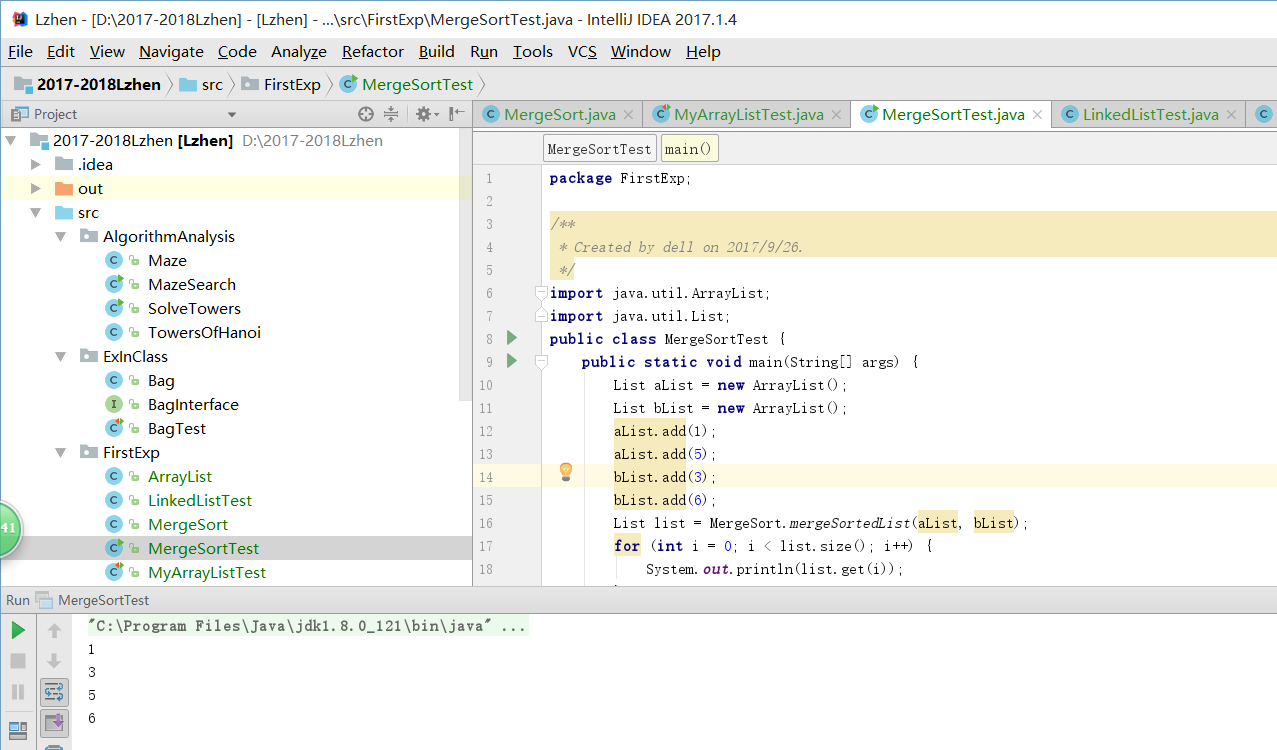Viewport: 1277px width, 750px height.
Task: Collapse the 2017-2018Lzhen project root node
Action: (12, 141)
